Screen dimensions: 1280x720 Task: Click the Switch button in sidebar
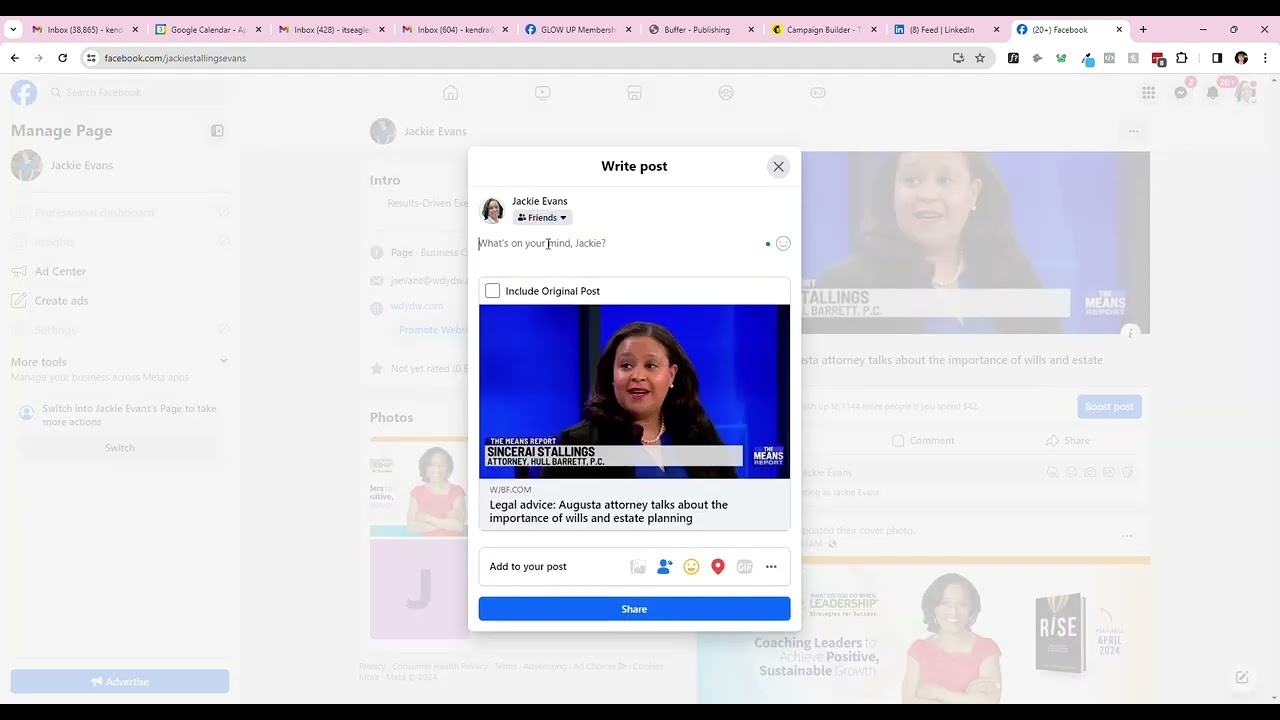(x=119, y=448)
